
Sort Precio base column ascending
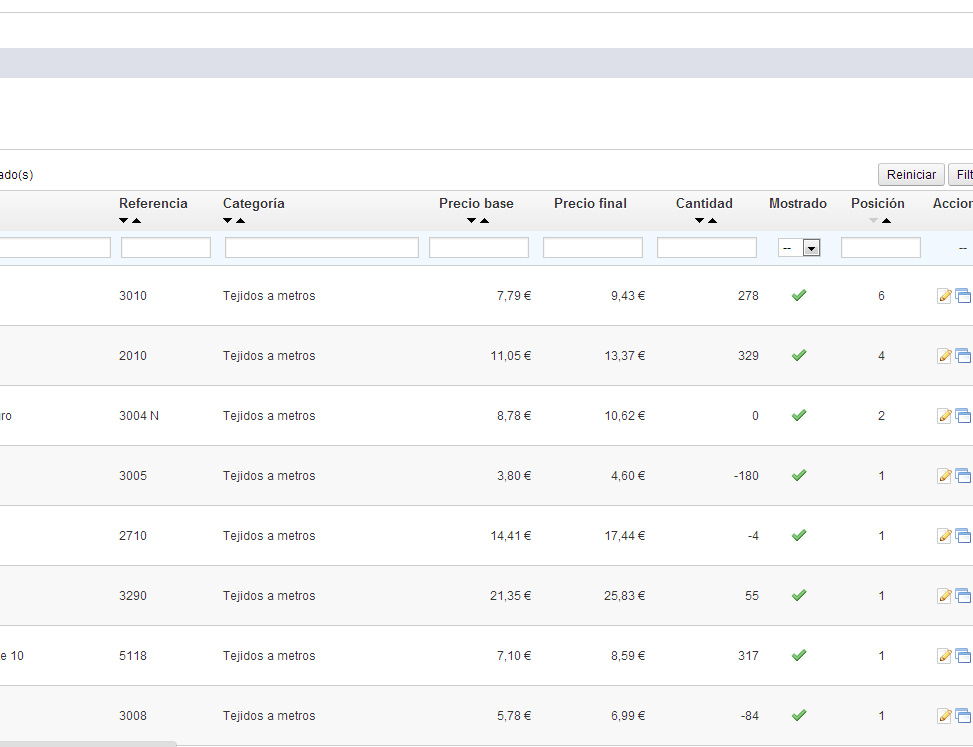pyautogui.click(x=484, y=221)
